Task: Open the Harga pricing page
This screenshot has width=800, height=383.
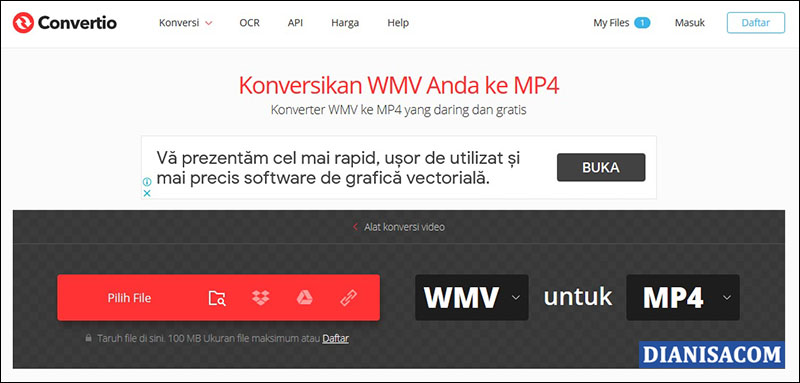Action: tap(345, 23)
